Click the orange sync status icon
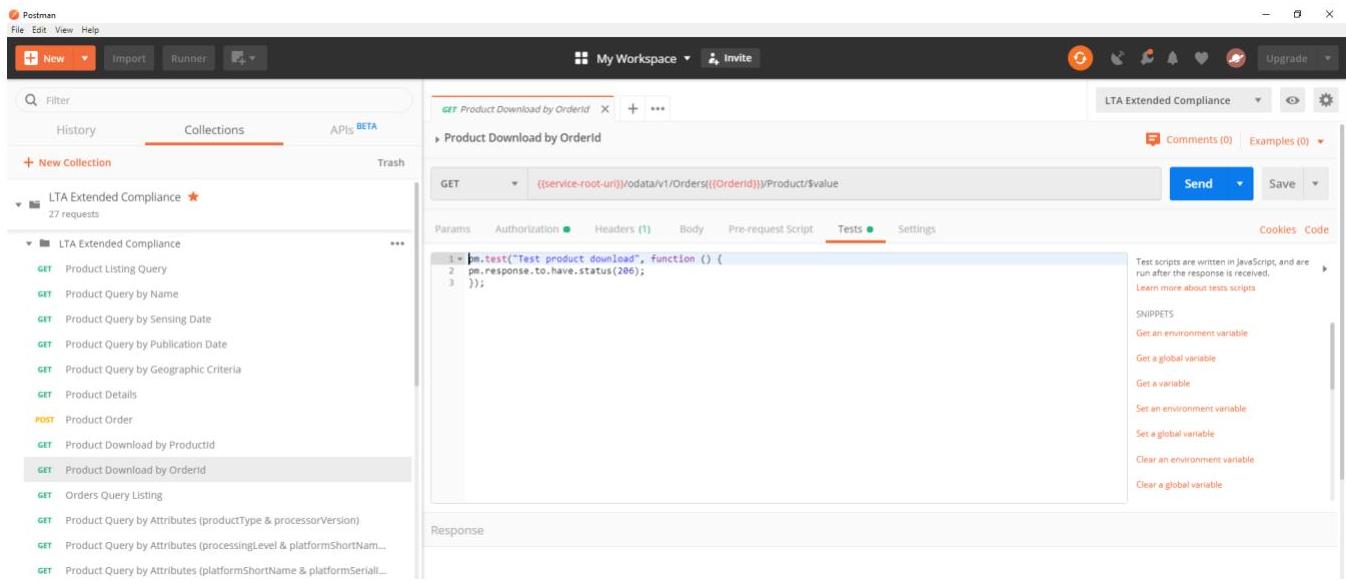The image size is (1346, 583). coord(1080,58)
